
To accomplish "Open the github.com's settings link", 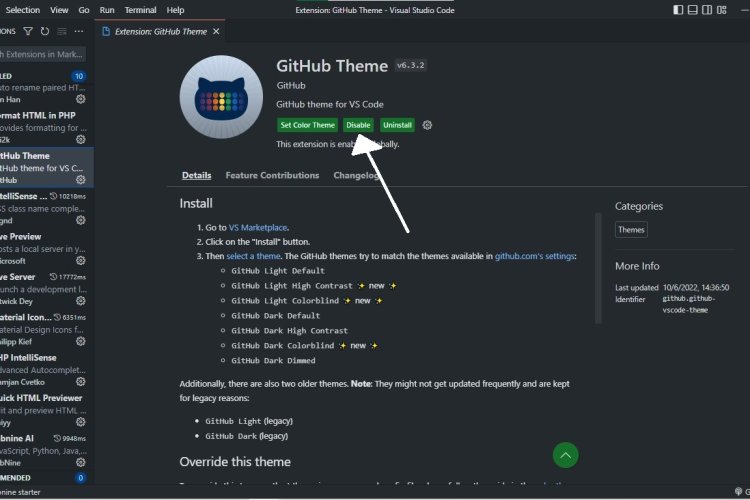I will (534, 256).
